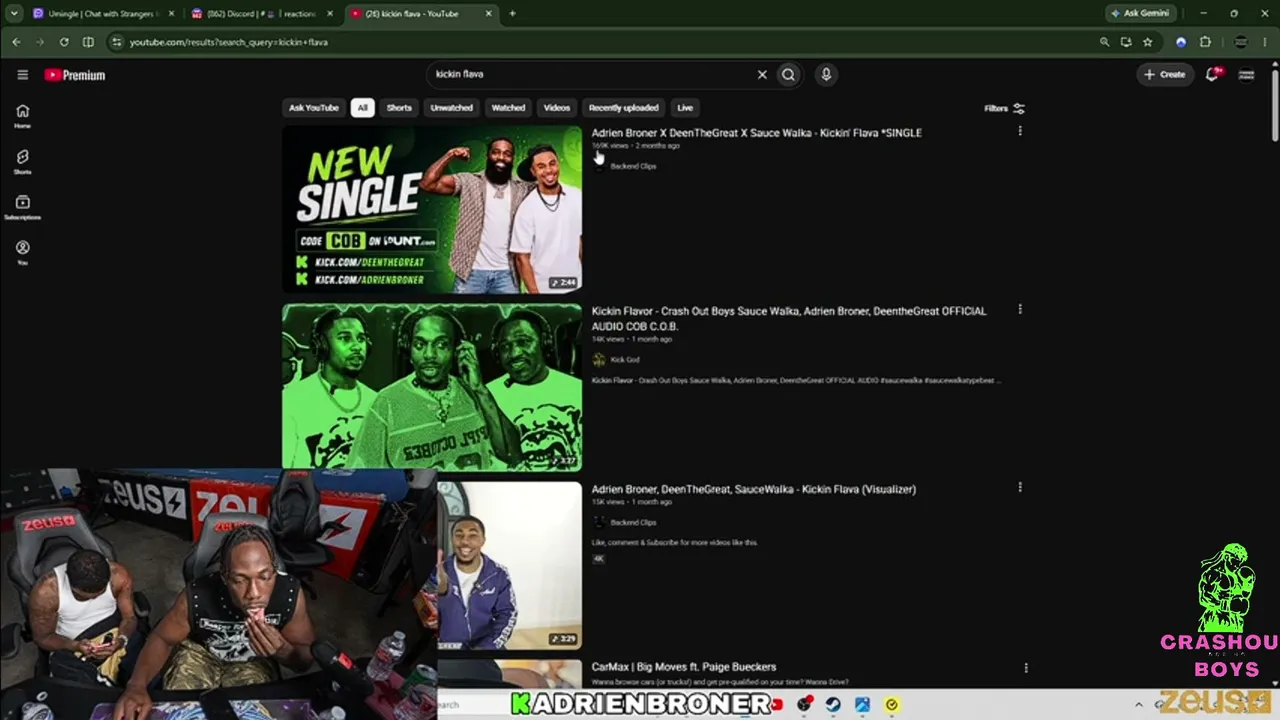Open the yellow checkmark taskbar app
The width and height of the screenshot is (1280, 720).
click(892, 705)
